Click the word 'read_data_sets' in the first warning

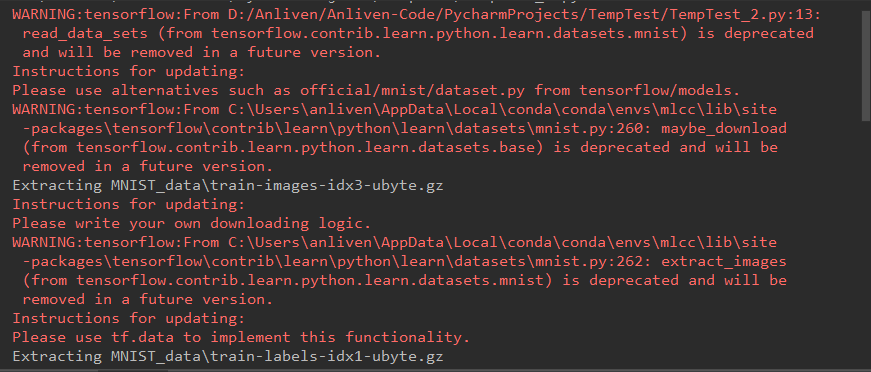click(85, 33)
